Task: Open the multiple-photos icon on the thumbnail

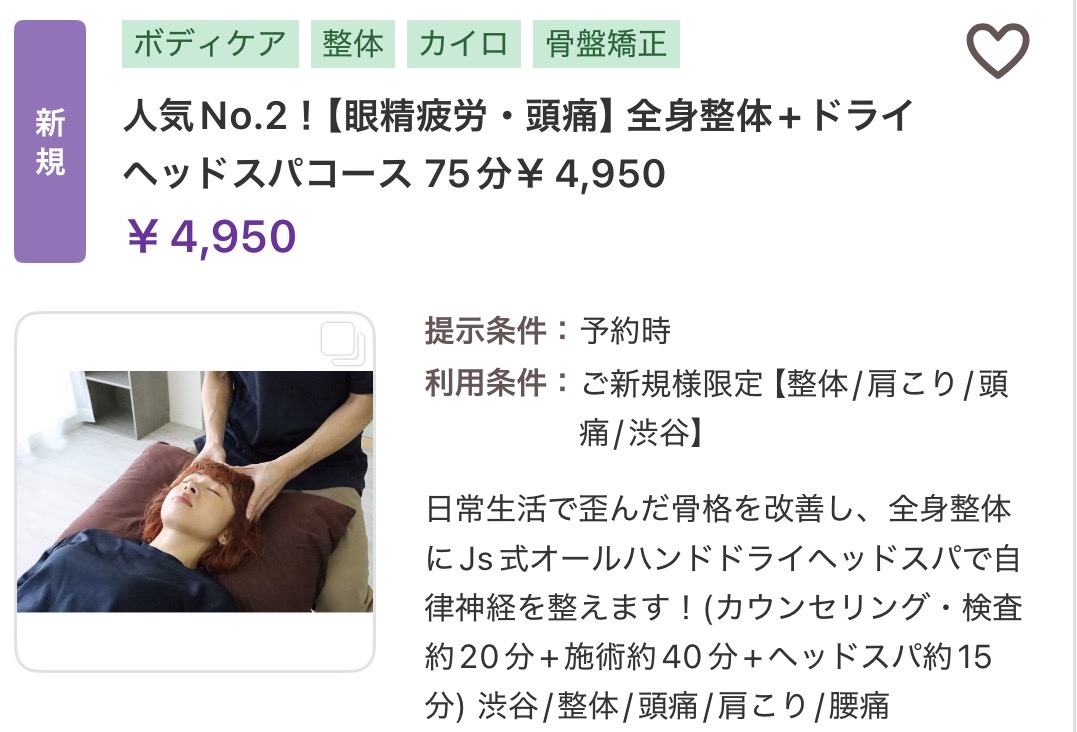Action: pyautogui.click(x=343, y=343)
